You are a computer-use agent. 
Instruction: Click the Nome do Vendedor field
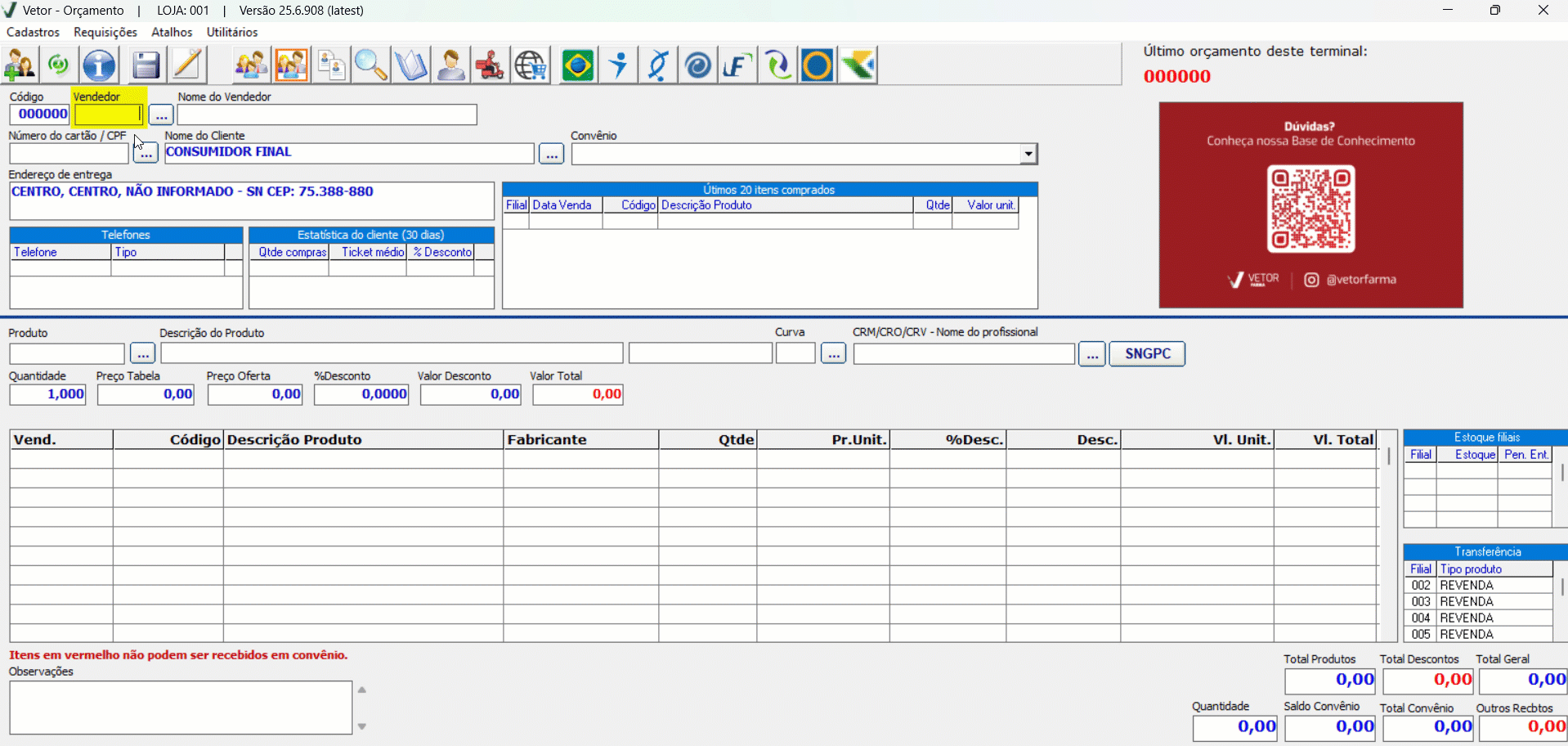coord(327,115)
